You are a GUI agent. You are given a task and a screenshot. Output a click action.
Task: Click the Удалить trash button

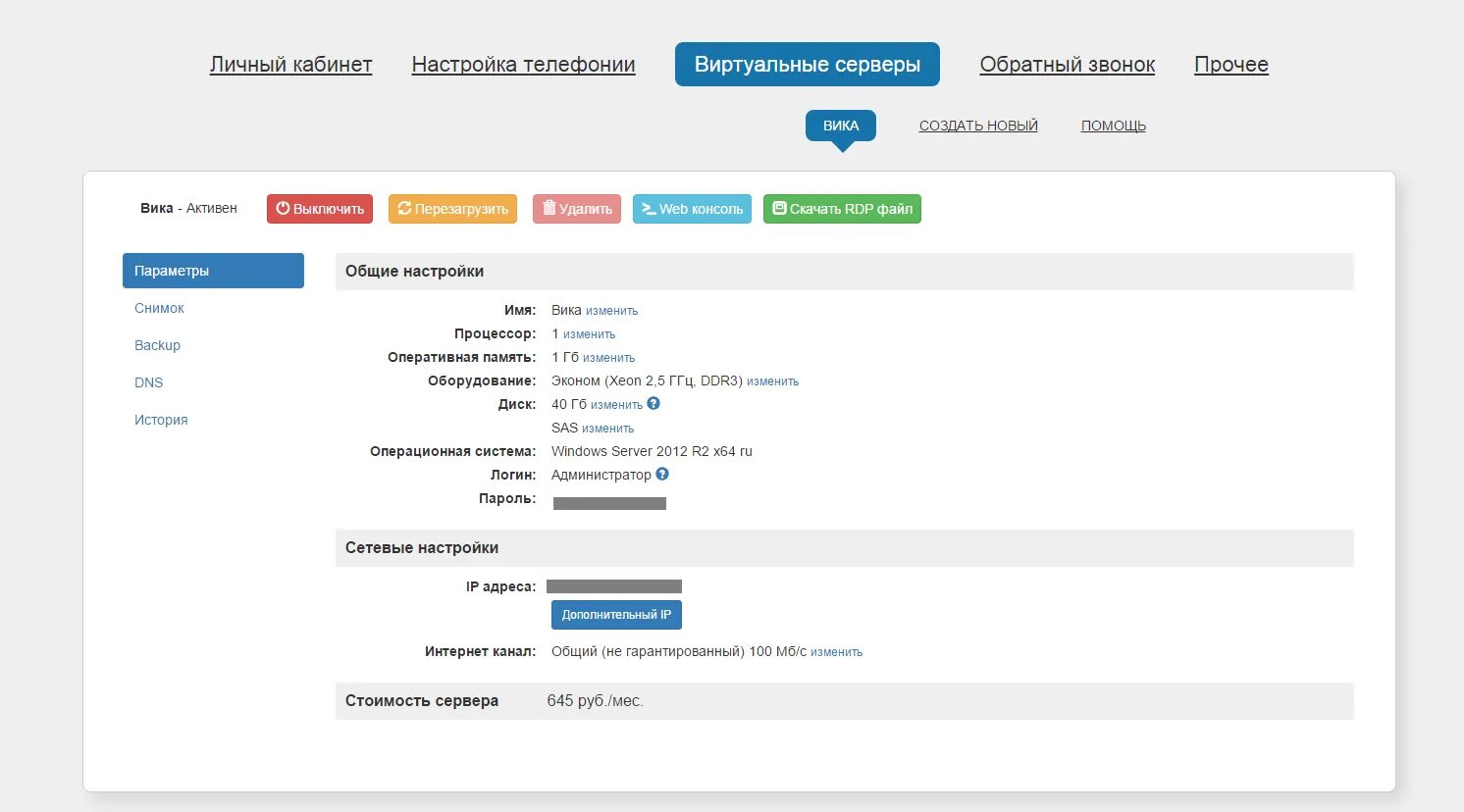(577, 209)
